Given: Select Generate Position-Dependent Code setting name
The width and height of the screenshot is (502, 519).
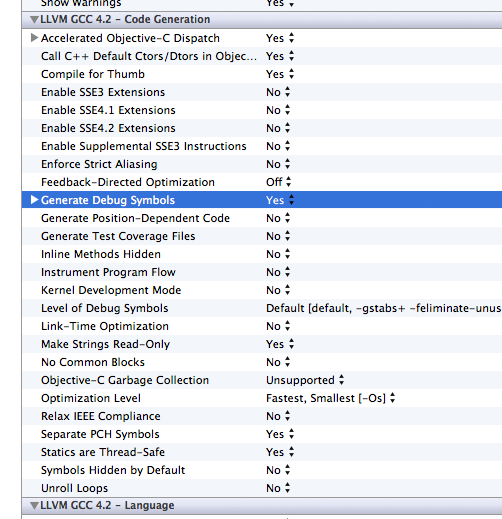Looking at the screenshot, I should coord(135,218).
